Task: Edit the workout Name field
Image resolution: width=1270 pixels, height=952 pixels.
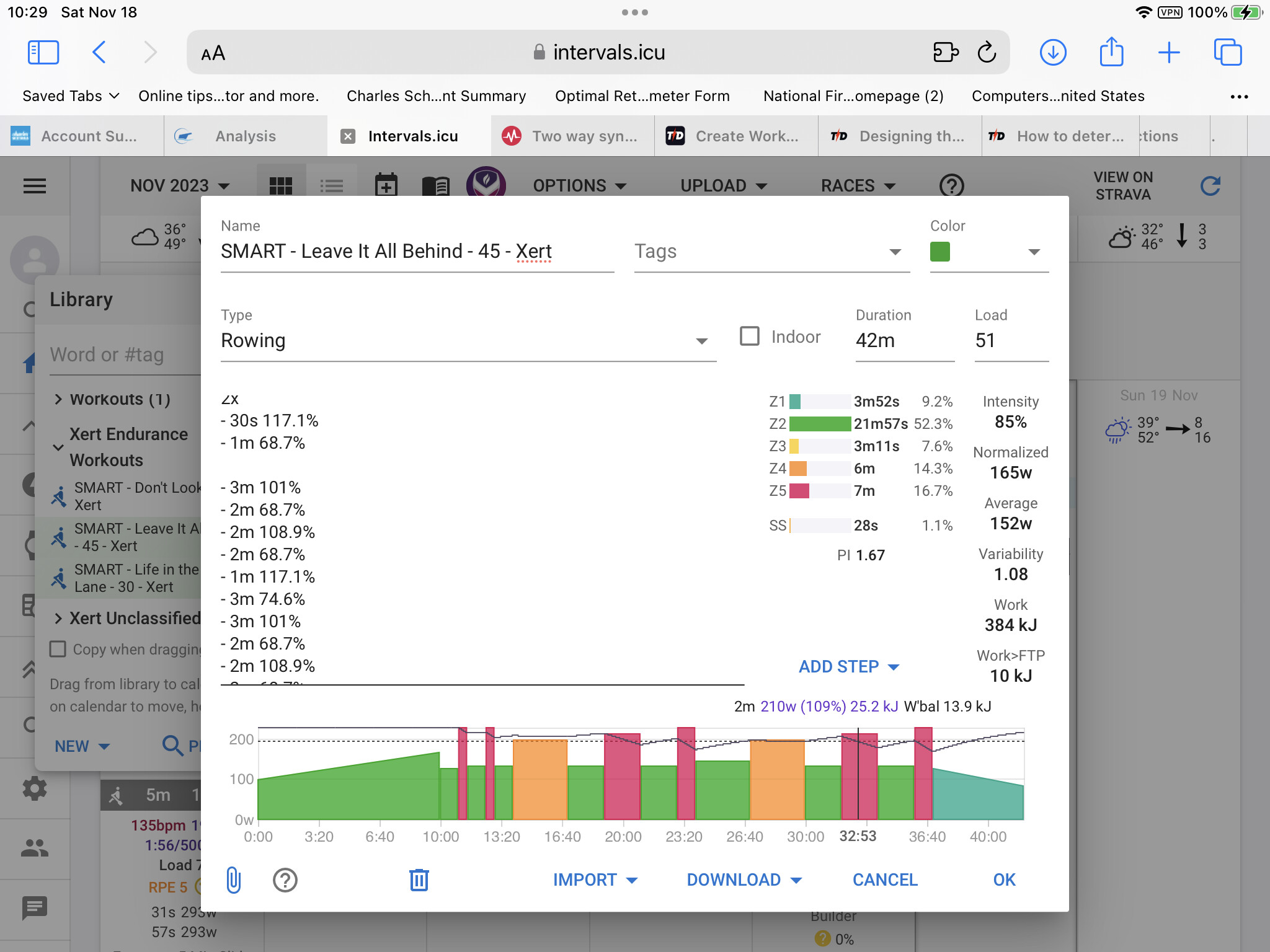Action: tap(417, 252)
